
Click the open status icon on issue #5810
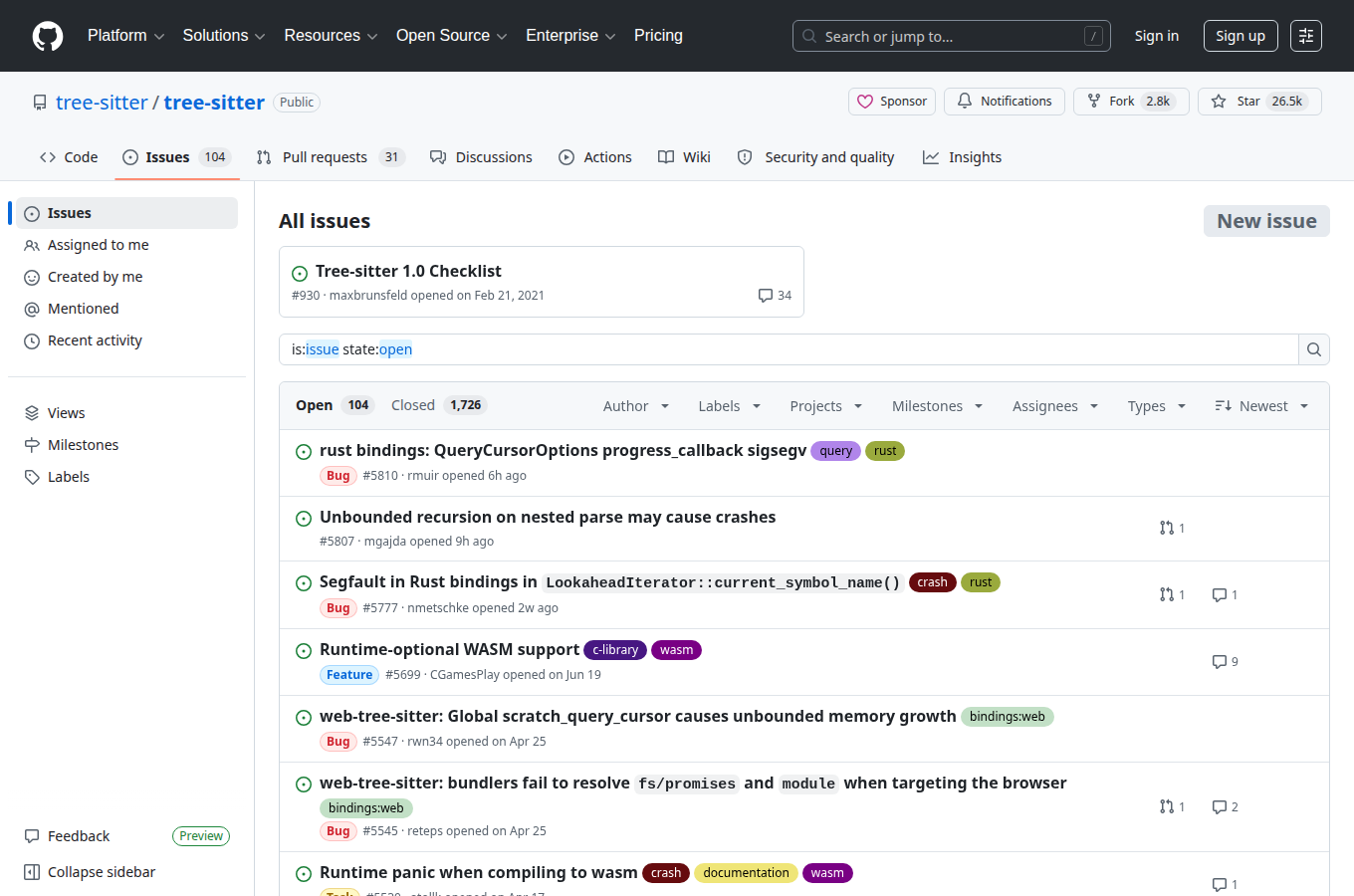click(x=304, y=452)
